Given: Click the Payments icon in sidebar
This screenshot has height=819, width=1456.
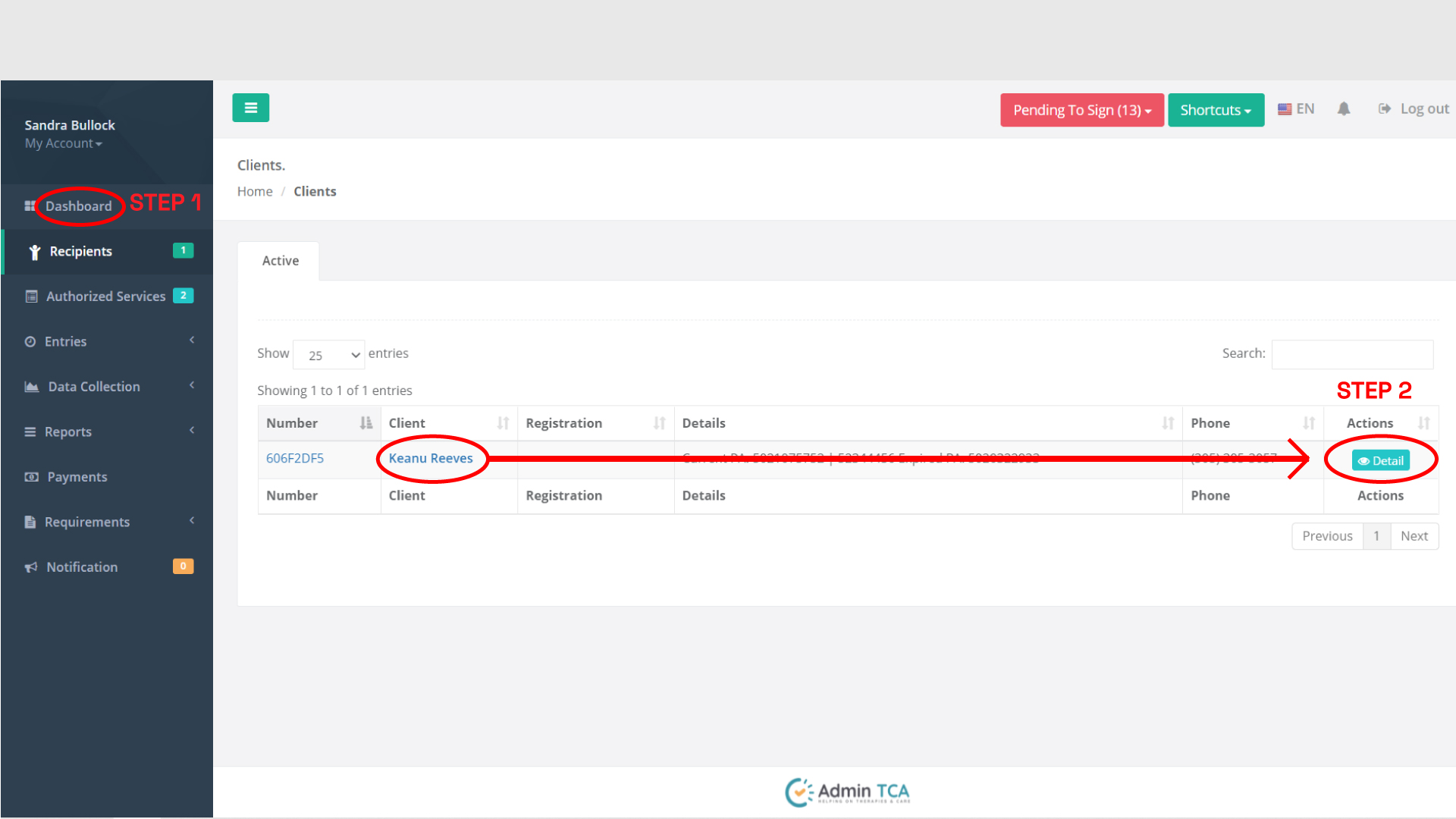Looking at the screenshot, I should [x=31, y=476].
